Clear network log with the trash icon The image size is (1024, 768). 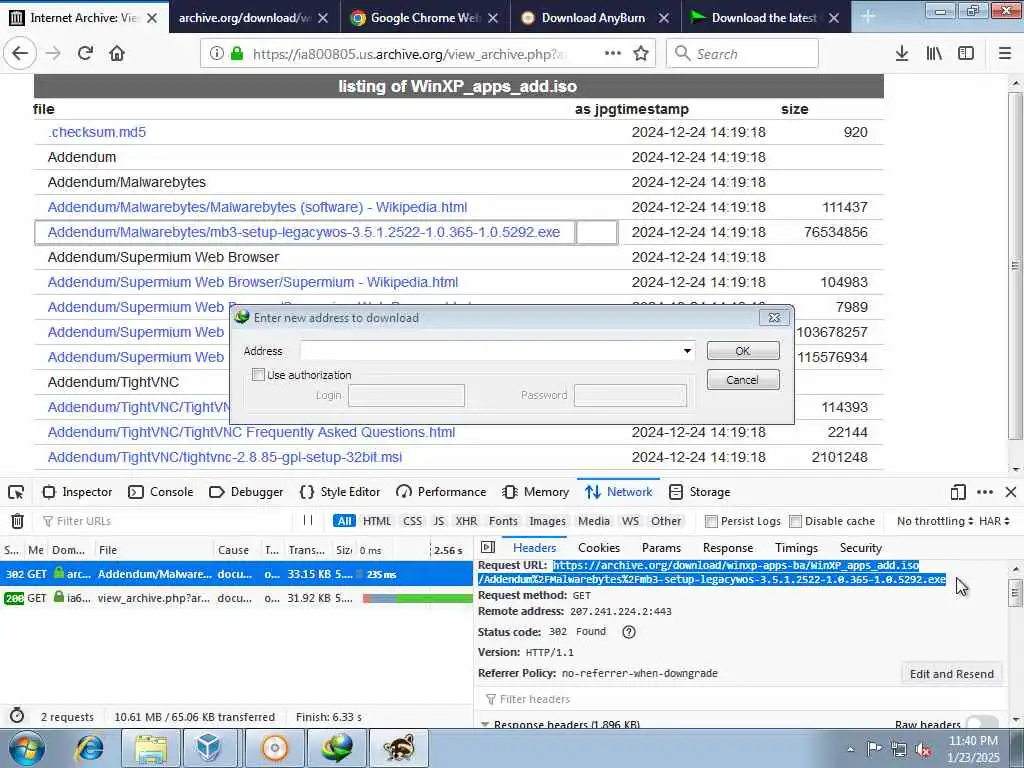tap(18, 521)
